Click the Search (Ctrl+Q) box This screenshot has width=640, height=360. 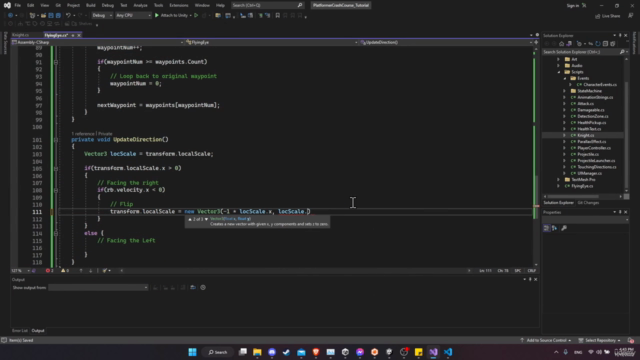[267, 5]
